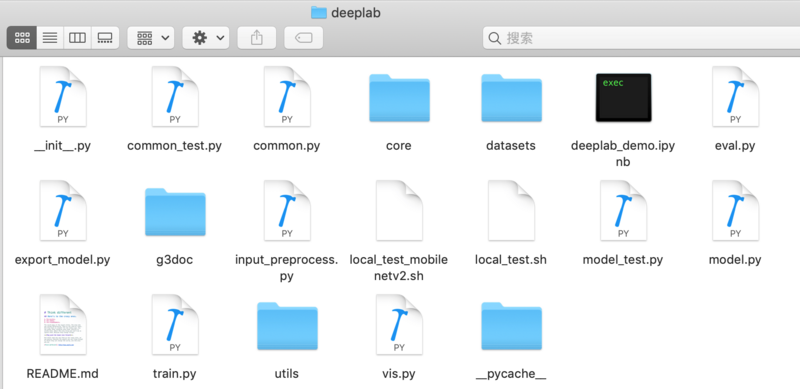Click the datasets folder name
This screenshot has height=389, width=800.
tap(511, 145)
